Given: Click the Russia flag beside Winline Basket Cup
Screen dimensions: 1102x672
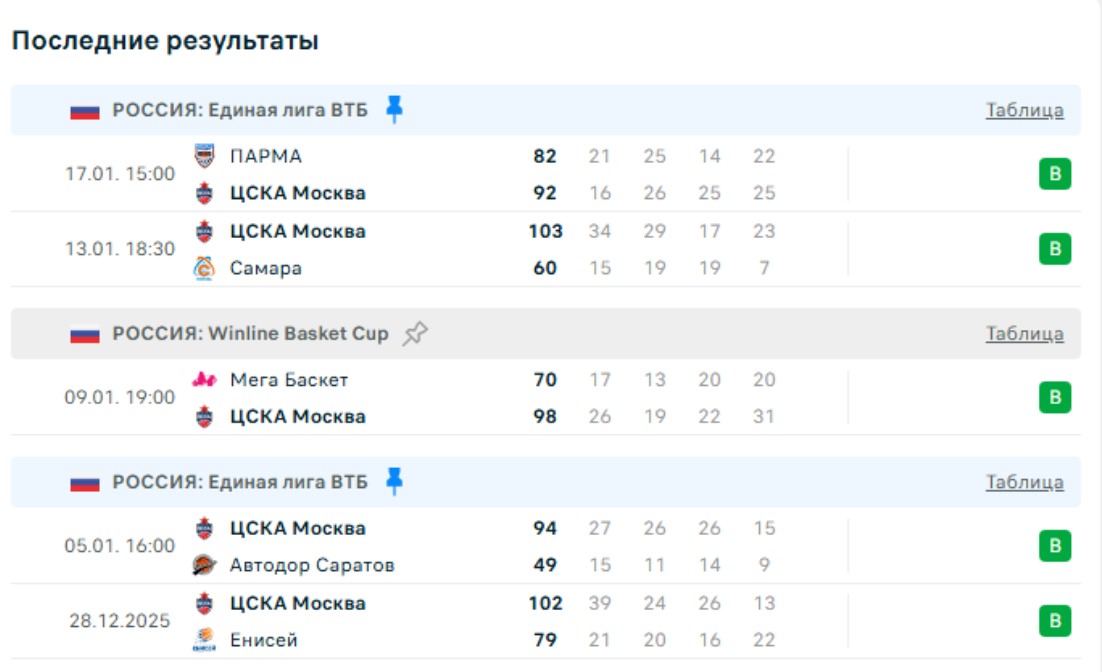Looking at the screenshot, I should point(85,334).
